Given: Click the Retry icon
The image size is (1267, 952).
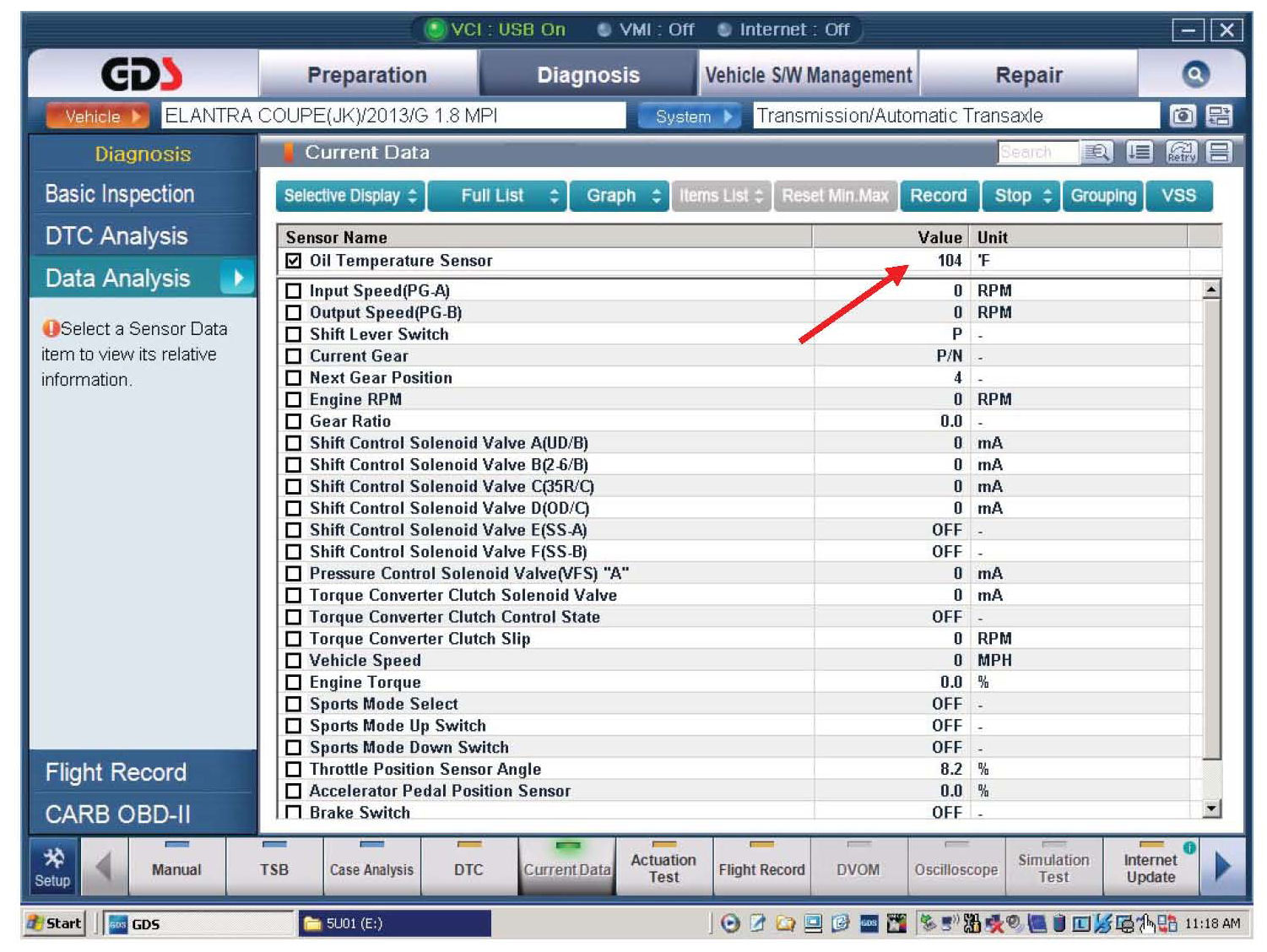Looking at the screenshot, I should [1181, 152].
